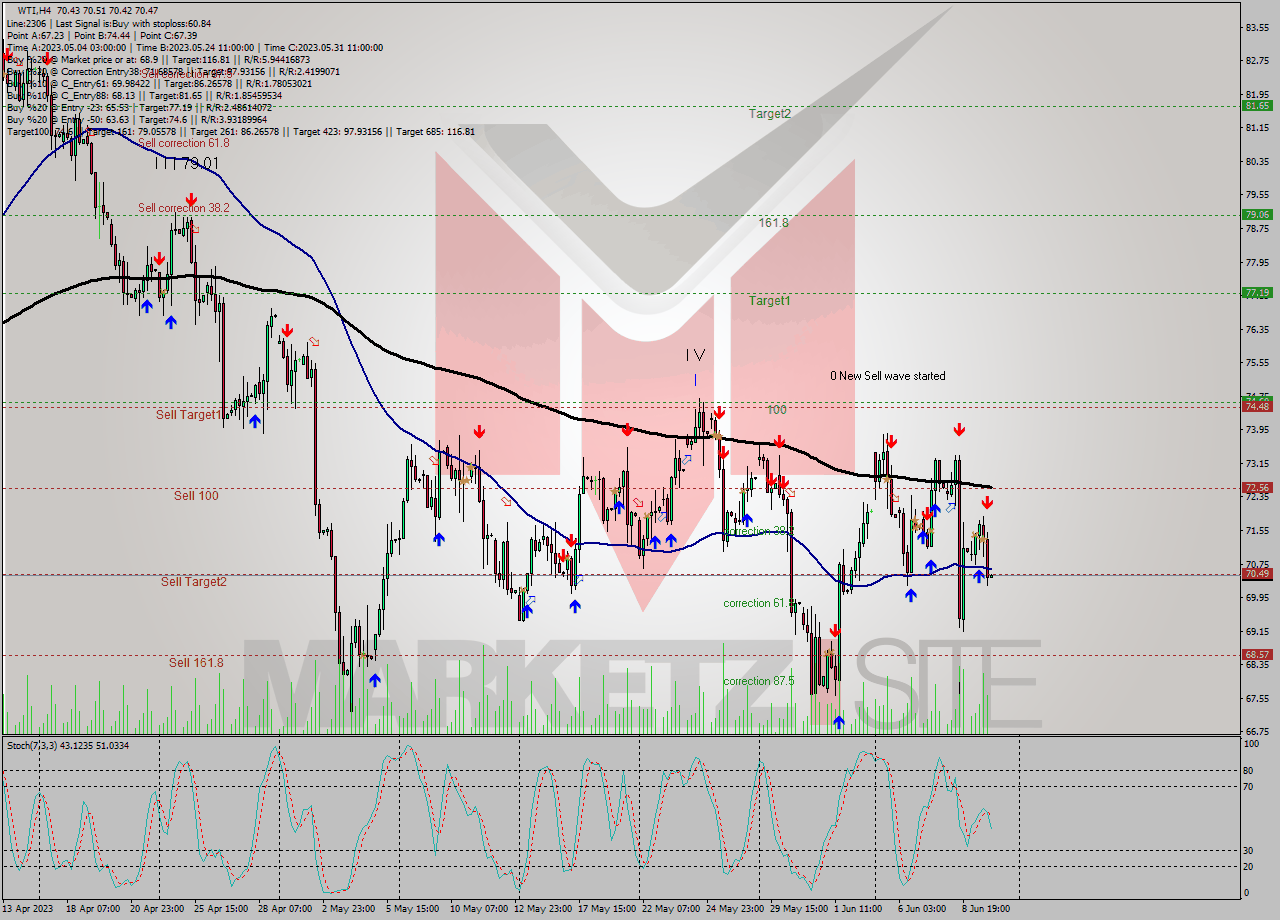Click the green 'correction 61.8' label
Viewport: 1280px width, 920px height.
point(759,603)
